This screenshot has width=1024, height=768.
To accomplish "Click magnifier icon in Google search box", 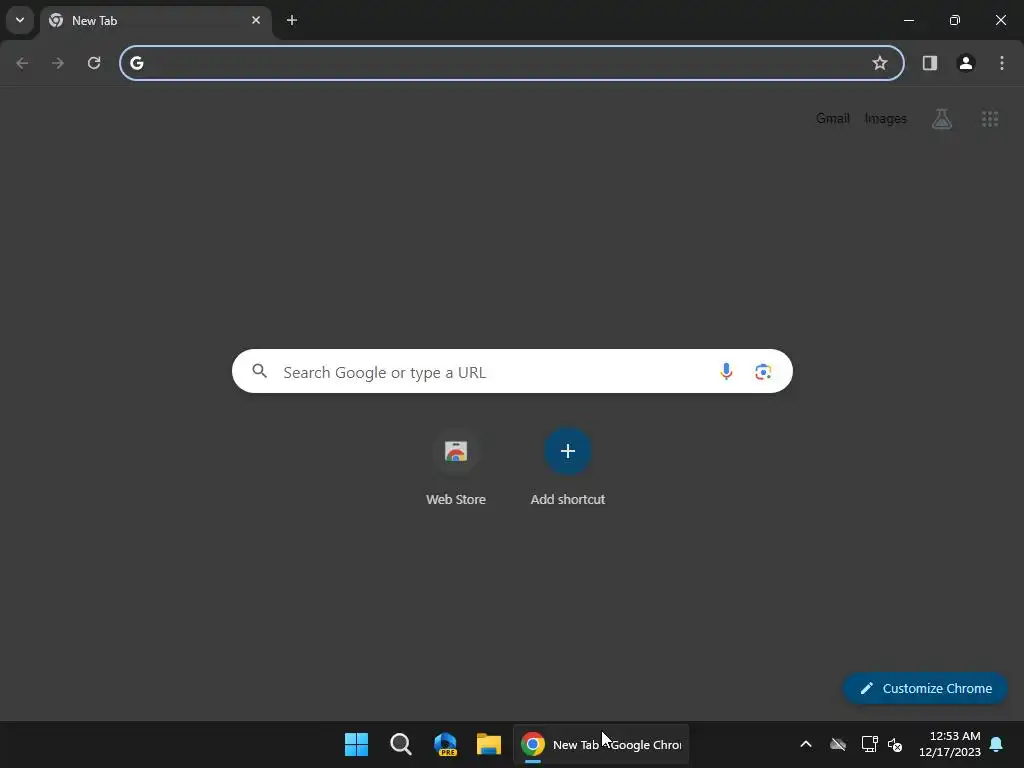I will (259, 372).
